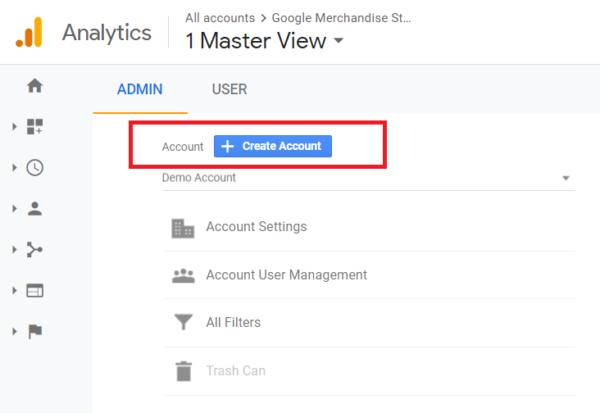
Task: Click the Acquisition branching icon
Action: coord(35,250)
